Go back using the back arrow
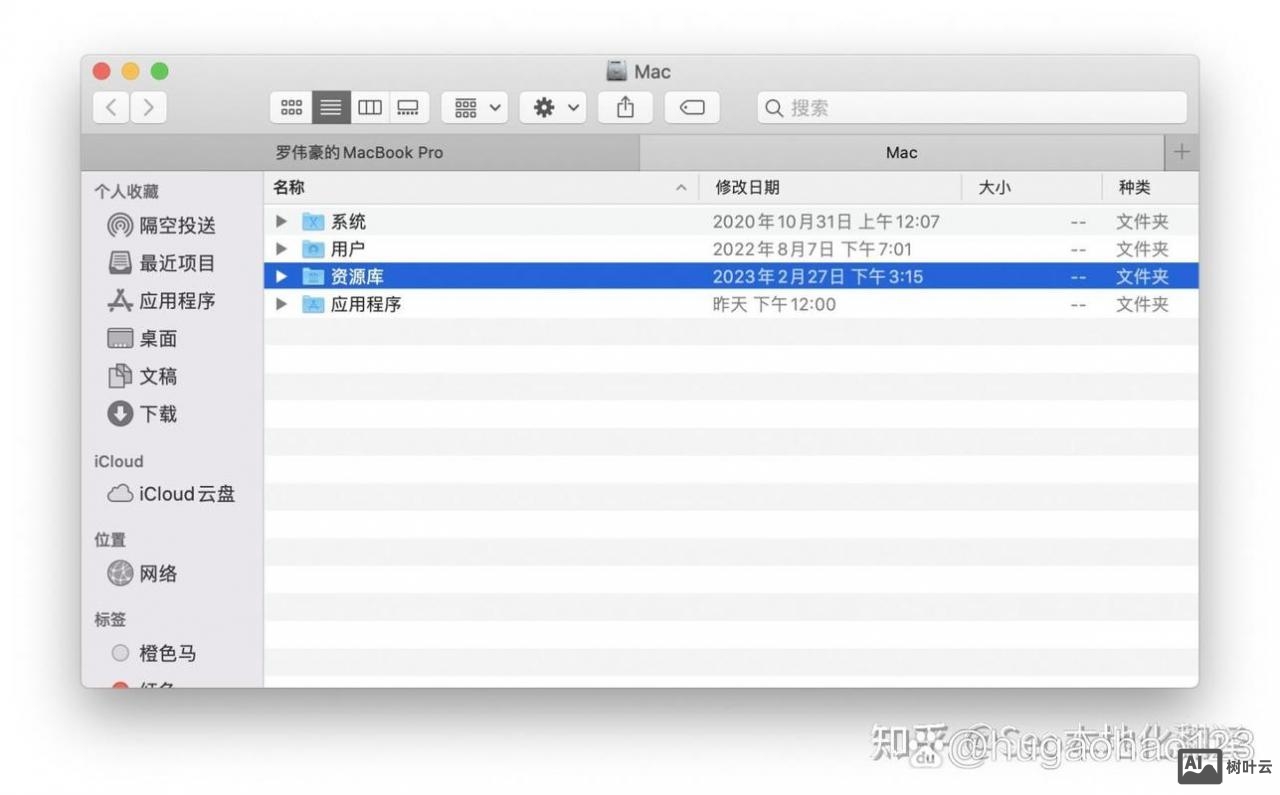1280x795 pixels. 111,107
